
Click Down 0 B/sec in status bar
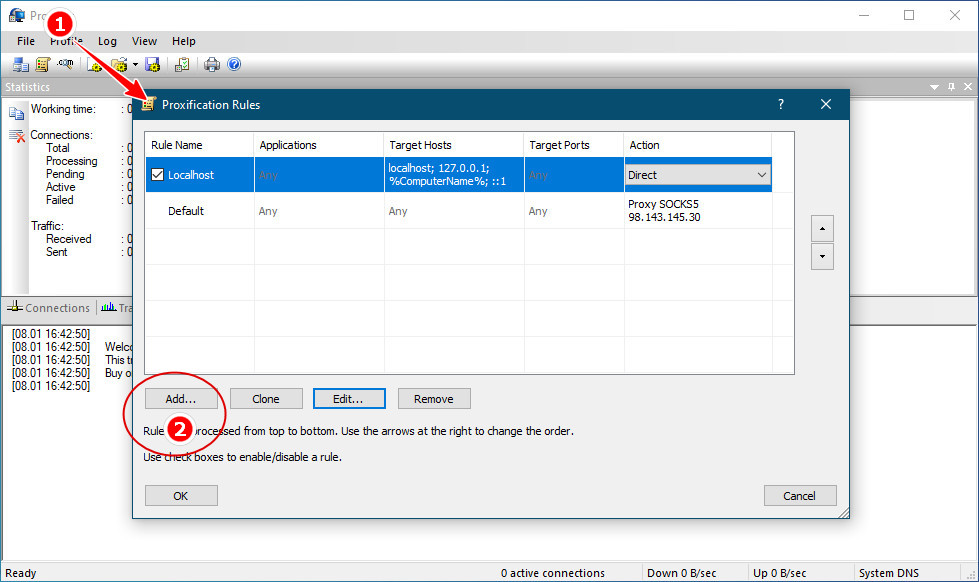click(682, 573)
